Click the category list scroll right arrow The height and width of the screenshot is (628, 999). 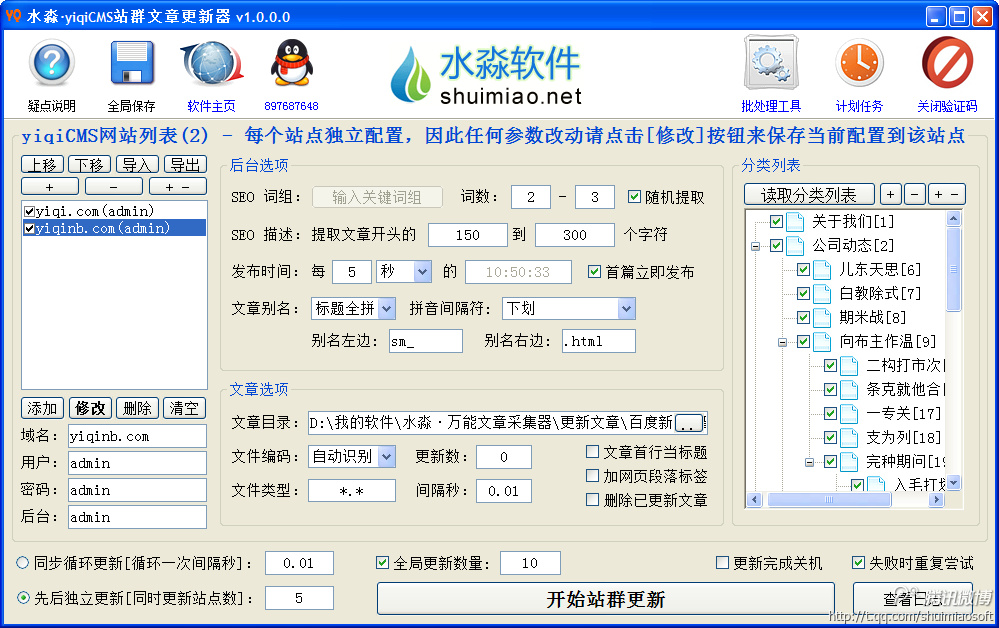tap(936, 500)
